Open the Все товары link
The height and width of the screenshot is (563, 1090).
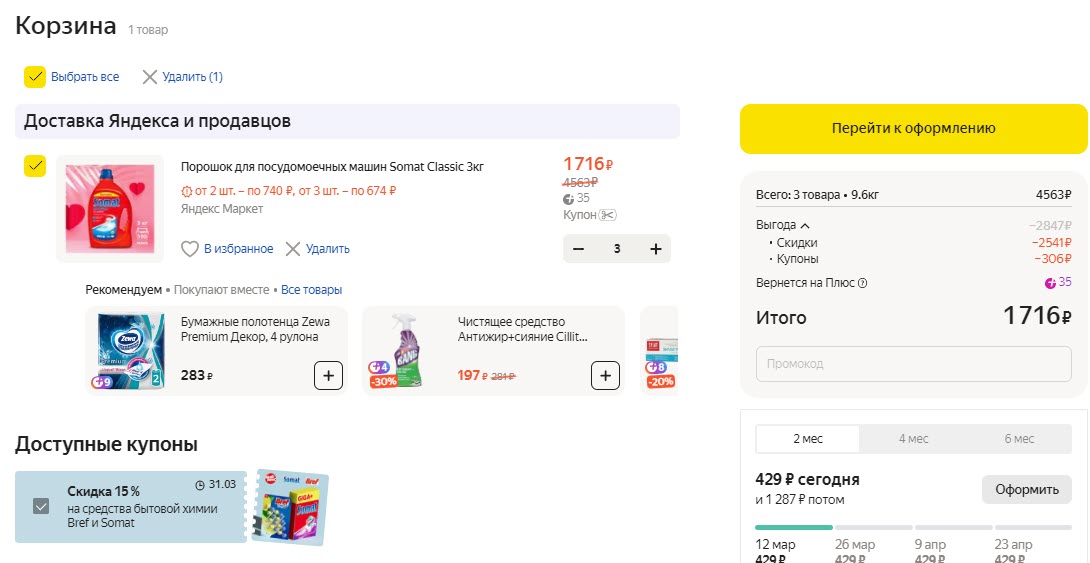pyautogui.click(x=311, y=290)
